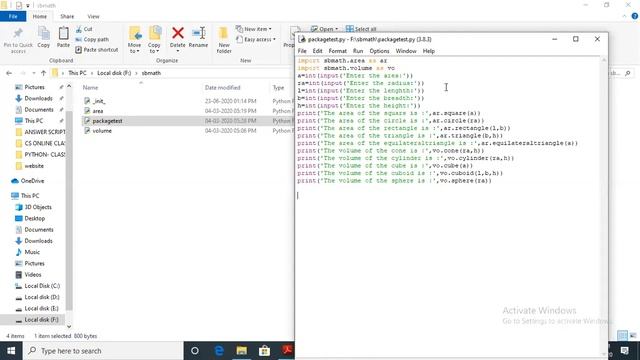Open IDLE Help menu

(x=429, y=51)
